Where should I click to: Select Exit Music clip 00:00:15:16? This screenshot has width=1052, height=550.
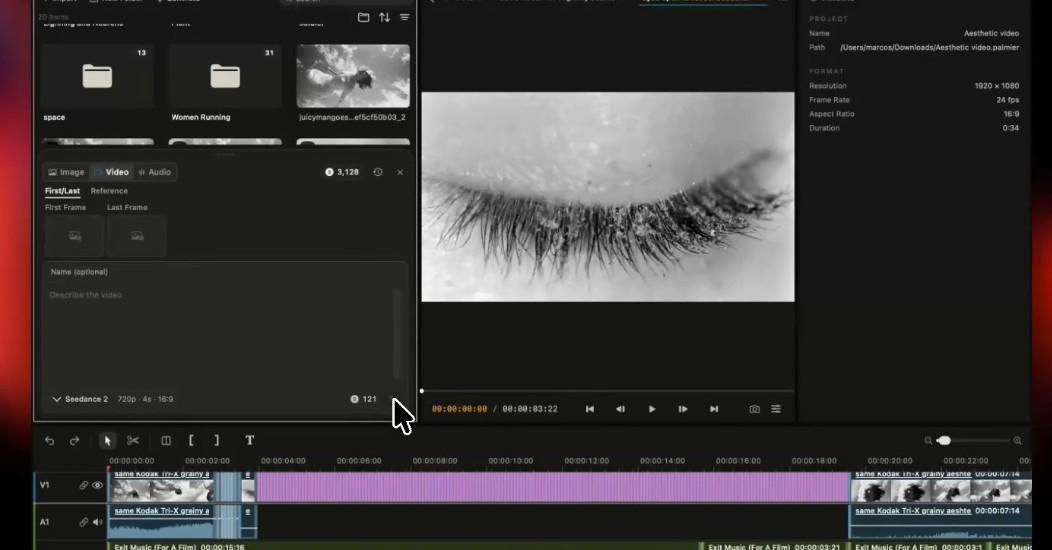[403, 547]
